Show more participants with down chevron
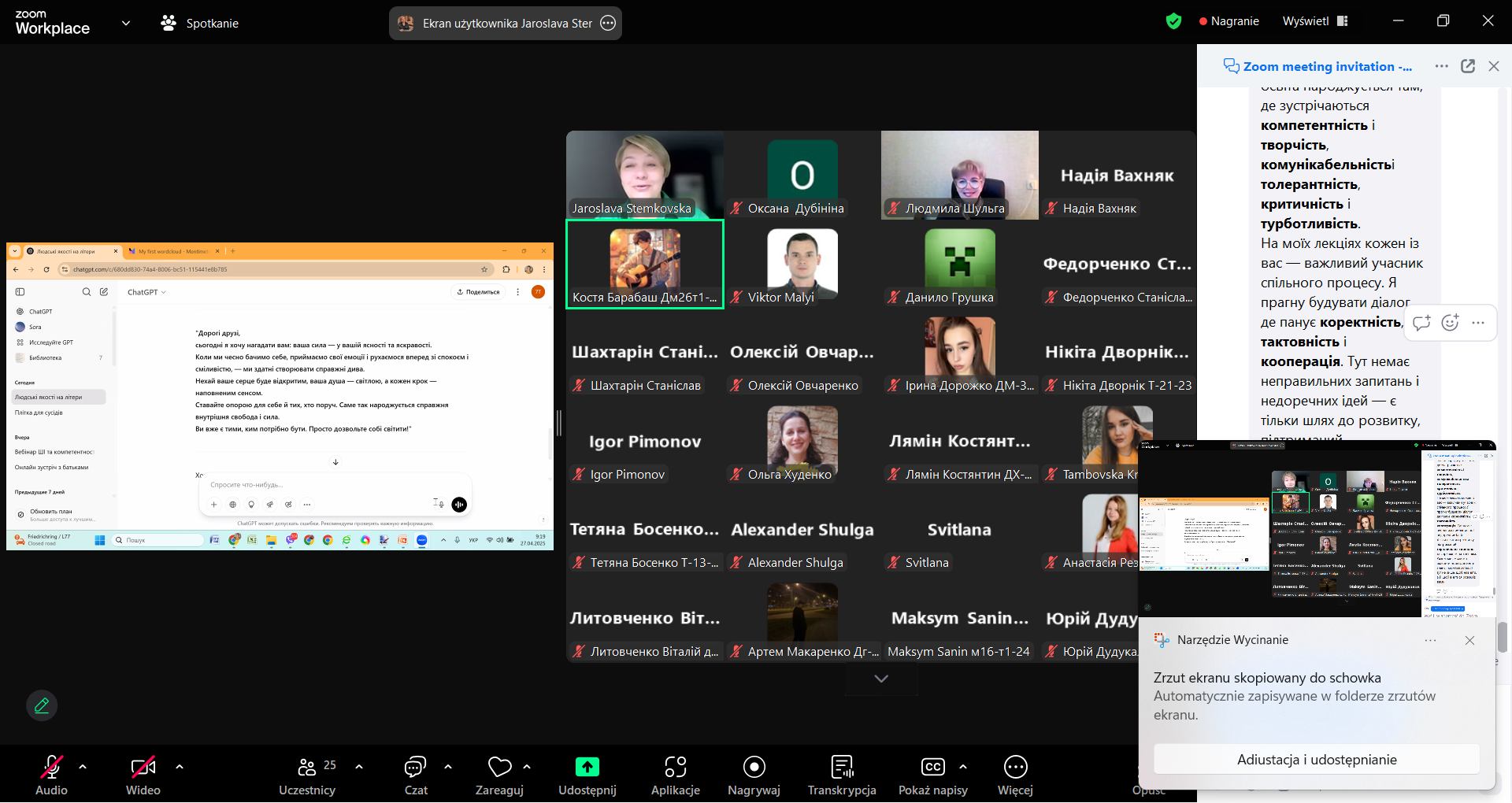 [x=881, y=679]
